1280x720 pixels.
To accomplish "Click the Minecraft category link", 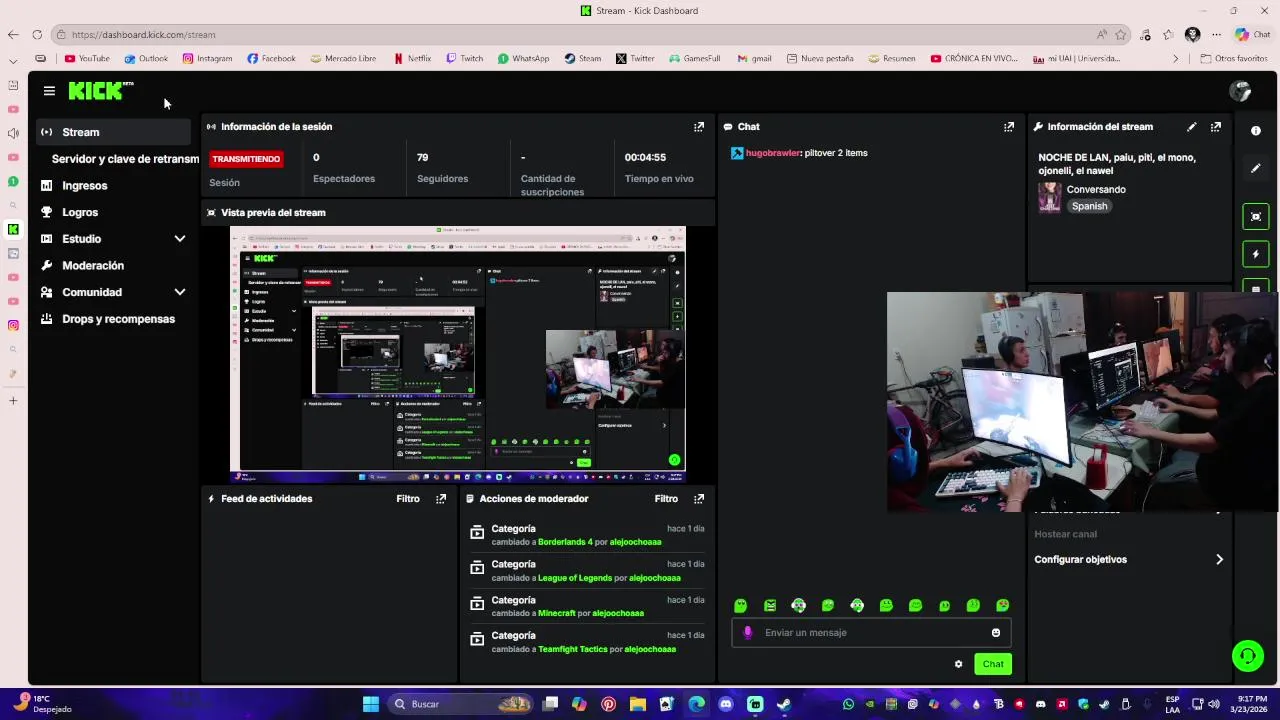I will coord(557,613).
